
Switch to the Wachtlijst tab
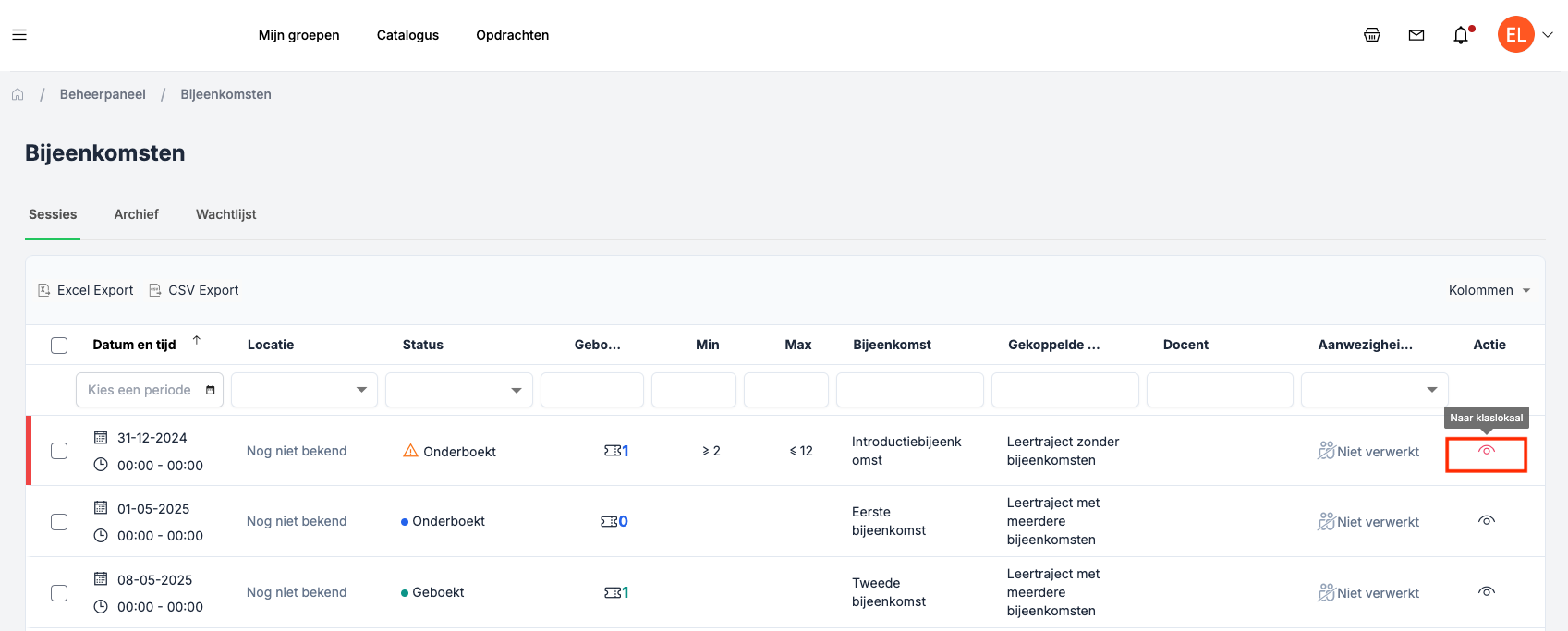225,214
